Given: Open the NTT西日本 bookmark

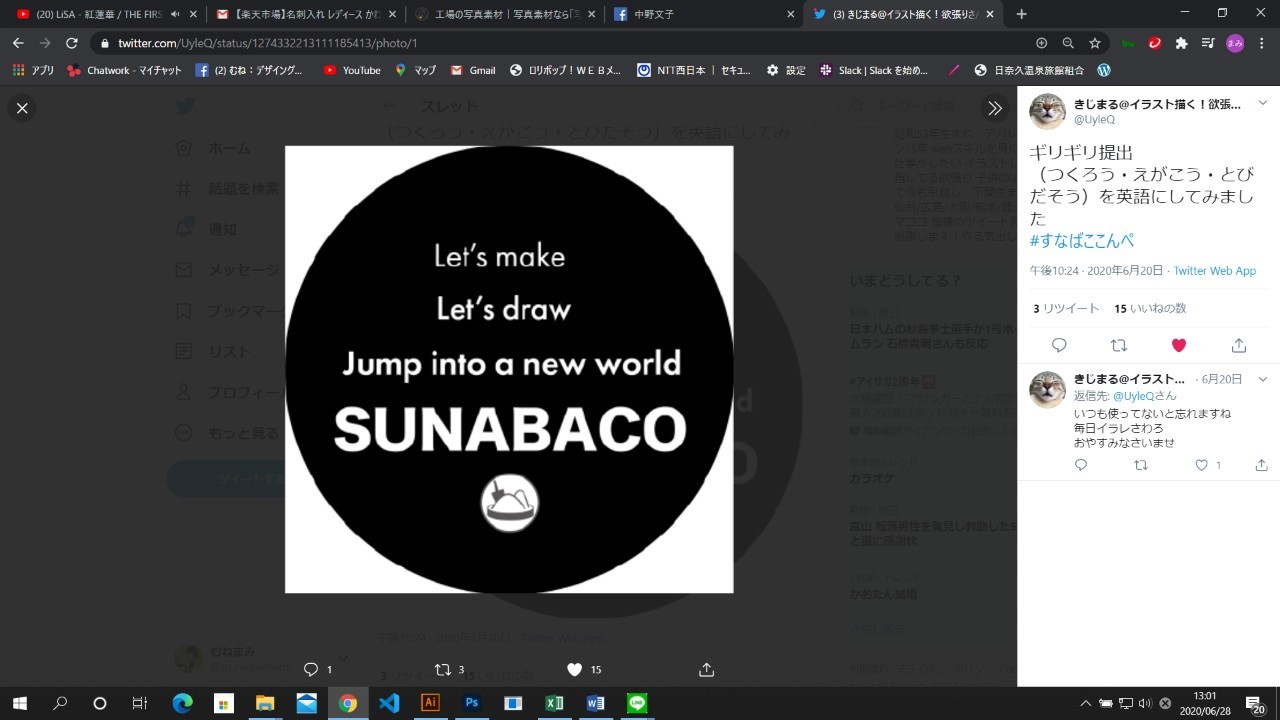Looking at the screenshot, I should pos(696,70).
